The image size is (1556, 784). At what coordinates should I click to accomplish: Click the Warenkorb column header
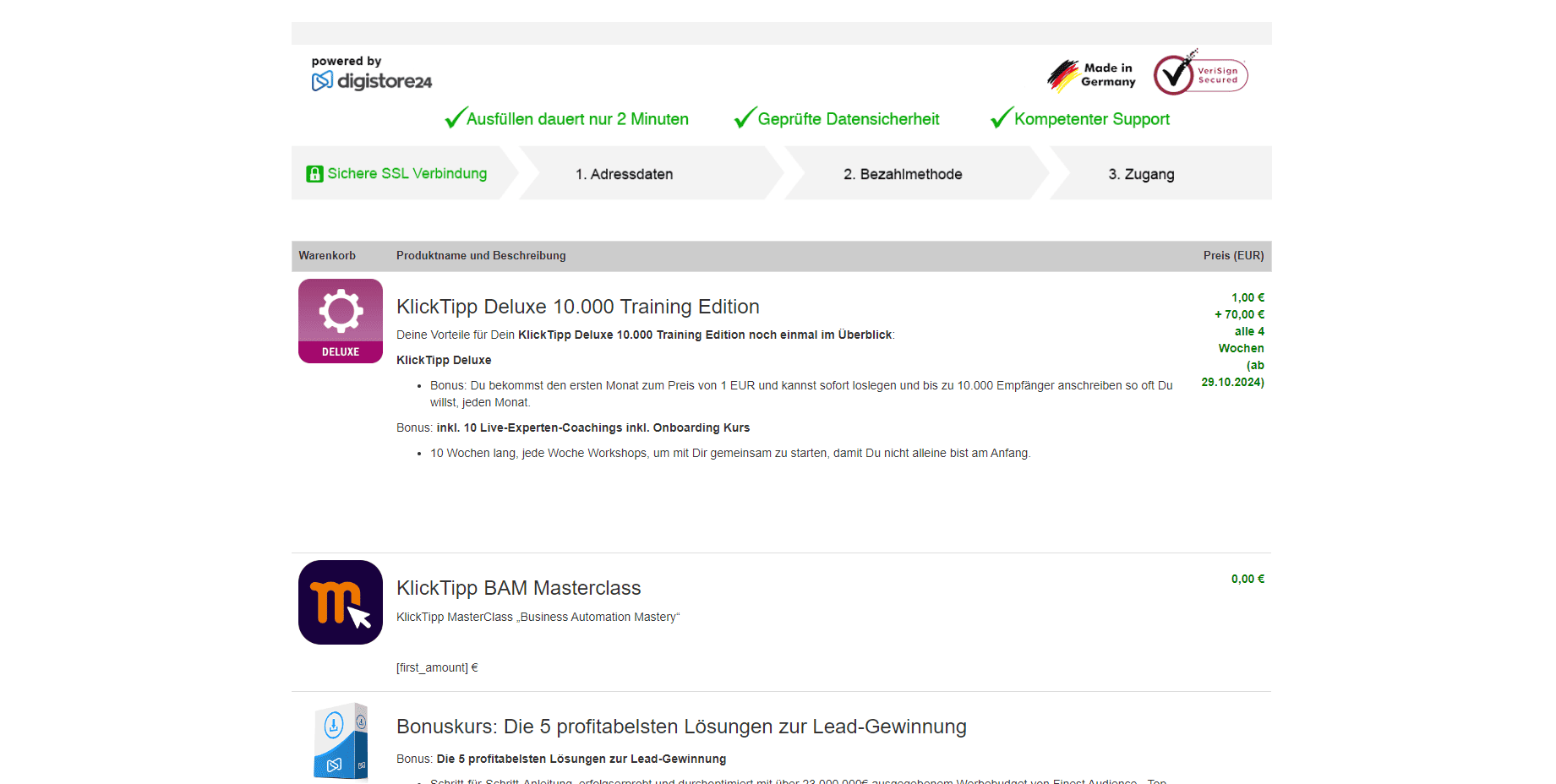[x=327, y=255]
